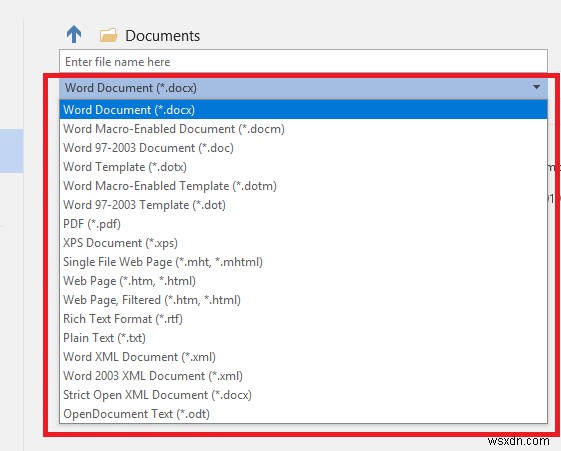Select XPS Document (*.xps) format
The height and width of the screenshot is (451, 561).
(303, 242)
